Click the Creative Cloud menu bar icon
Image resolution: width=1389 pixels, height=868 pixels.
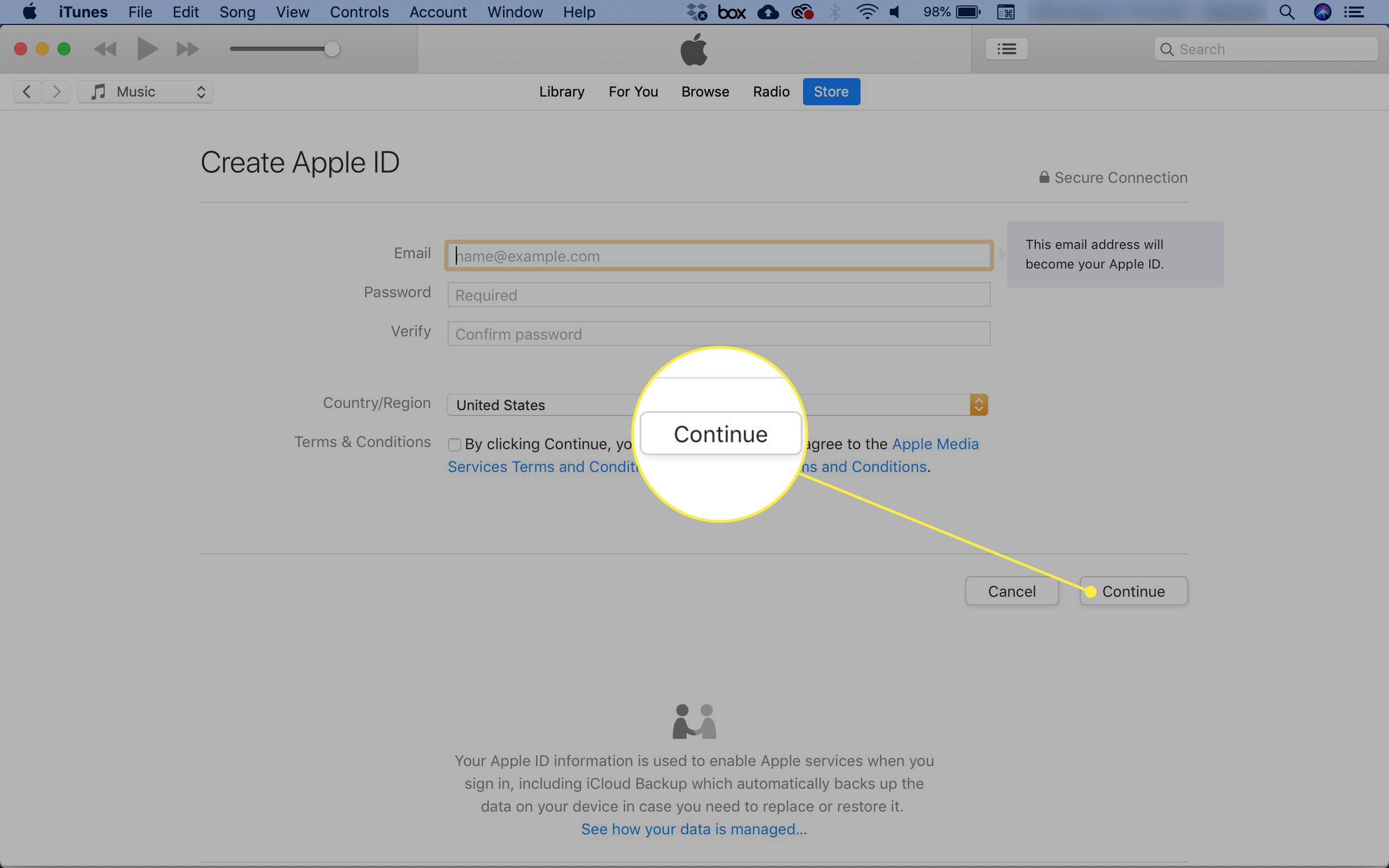[802, 12]
